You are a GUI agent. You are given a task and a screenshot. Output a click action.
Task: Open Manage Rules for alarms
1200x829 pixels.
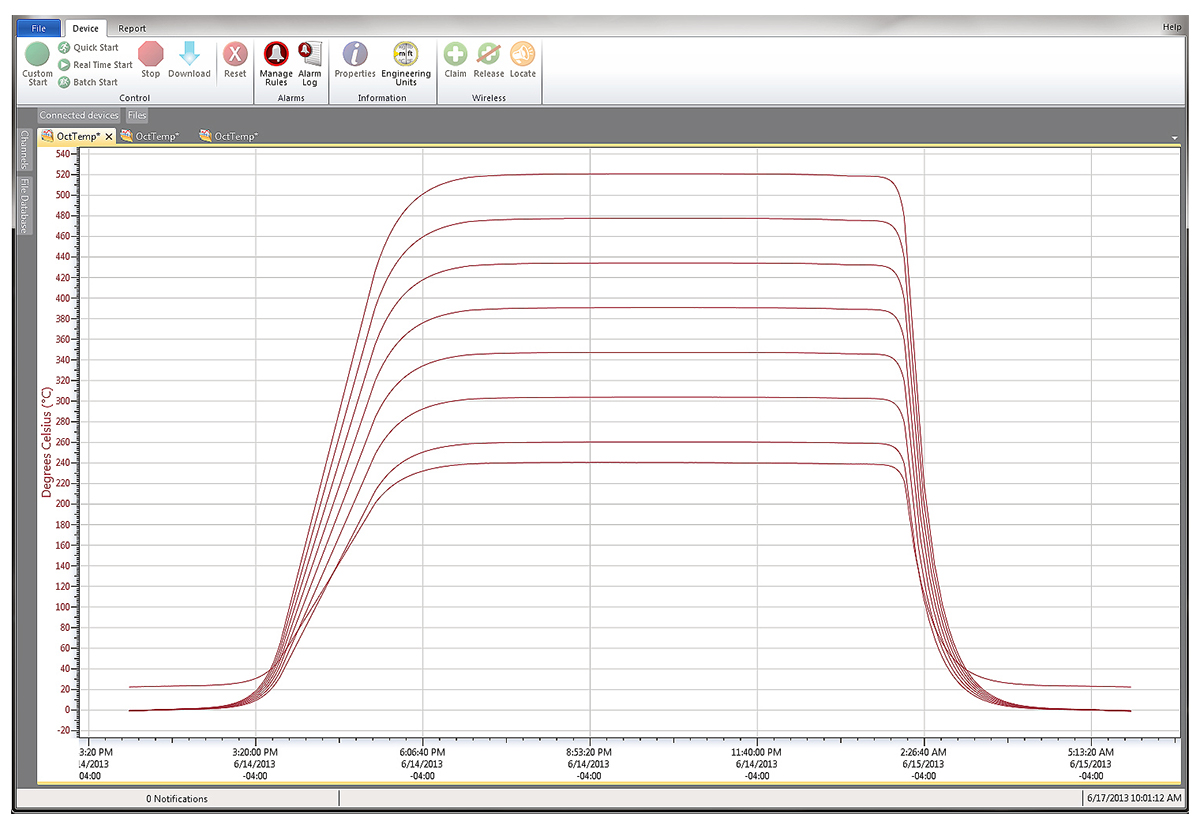[275, 60]
